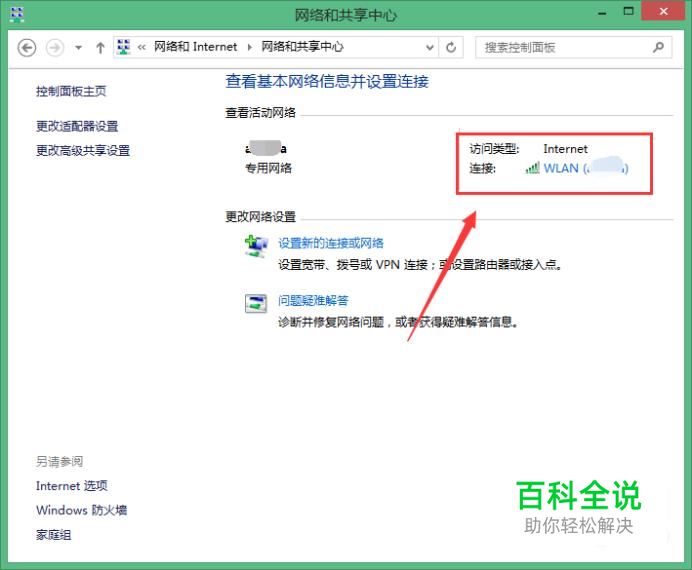This screenshot has height=570, width=692.
Task: Expand the hidden breadcrumb chevrons
Action: pyautogui.click(x=141, y=47)
